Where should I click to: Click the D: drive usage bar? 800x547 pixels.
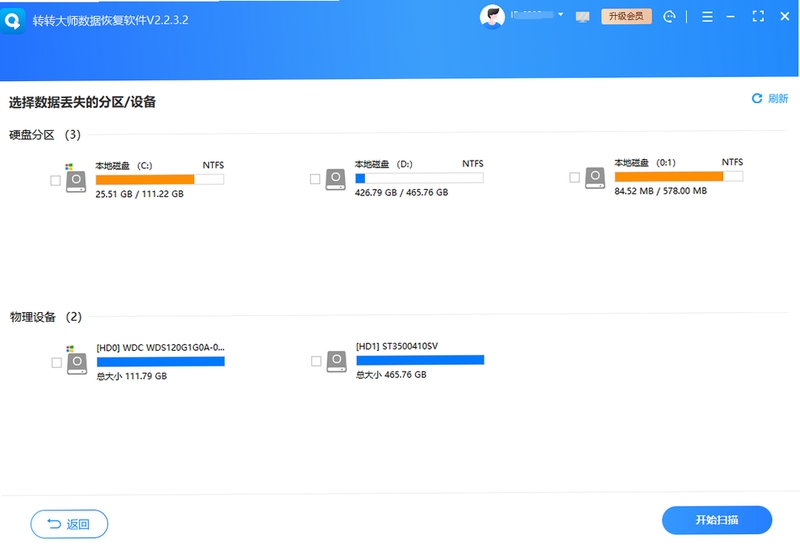419,178
